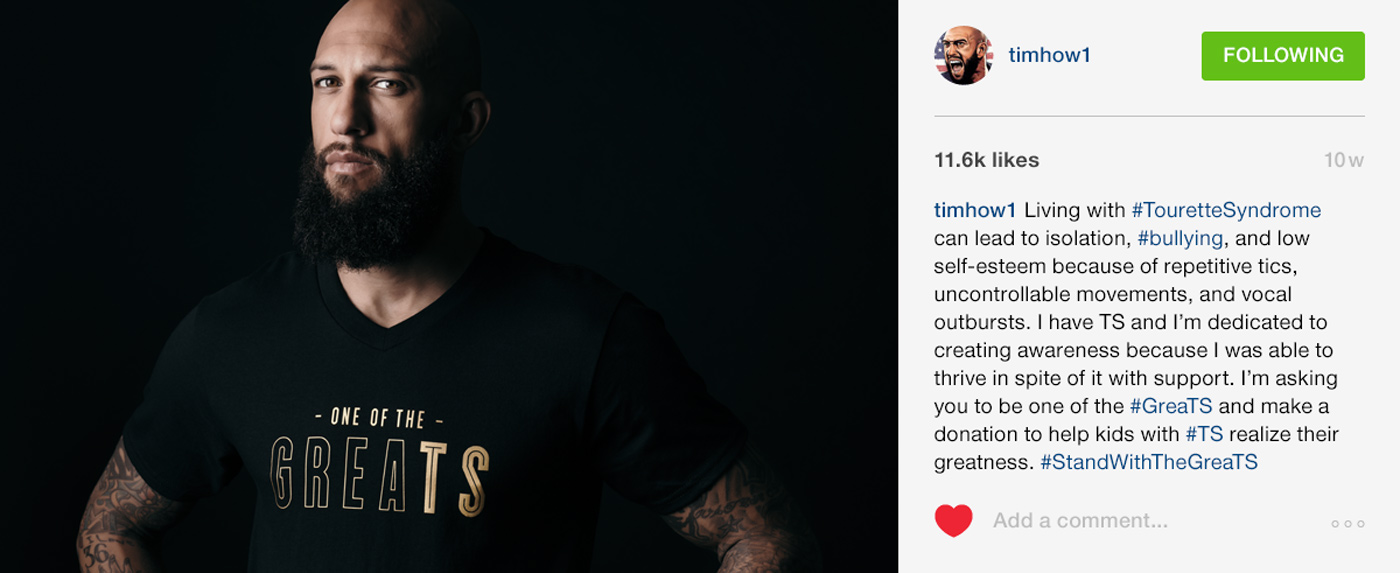The height and width of the screenshot is (573, 1400).
Task: View the 11.6k likes list
Action: [x=986, y=160]
